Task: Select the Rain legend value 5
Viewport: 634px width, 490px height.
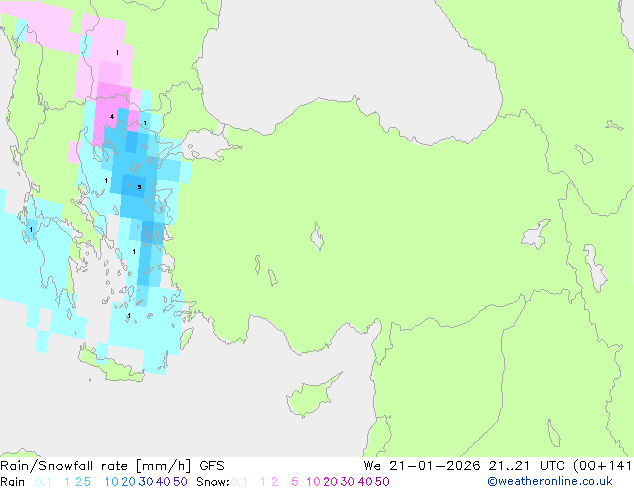Action: tap(87, 482)
